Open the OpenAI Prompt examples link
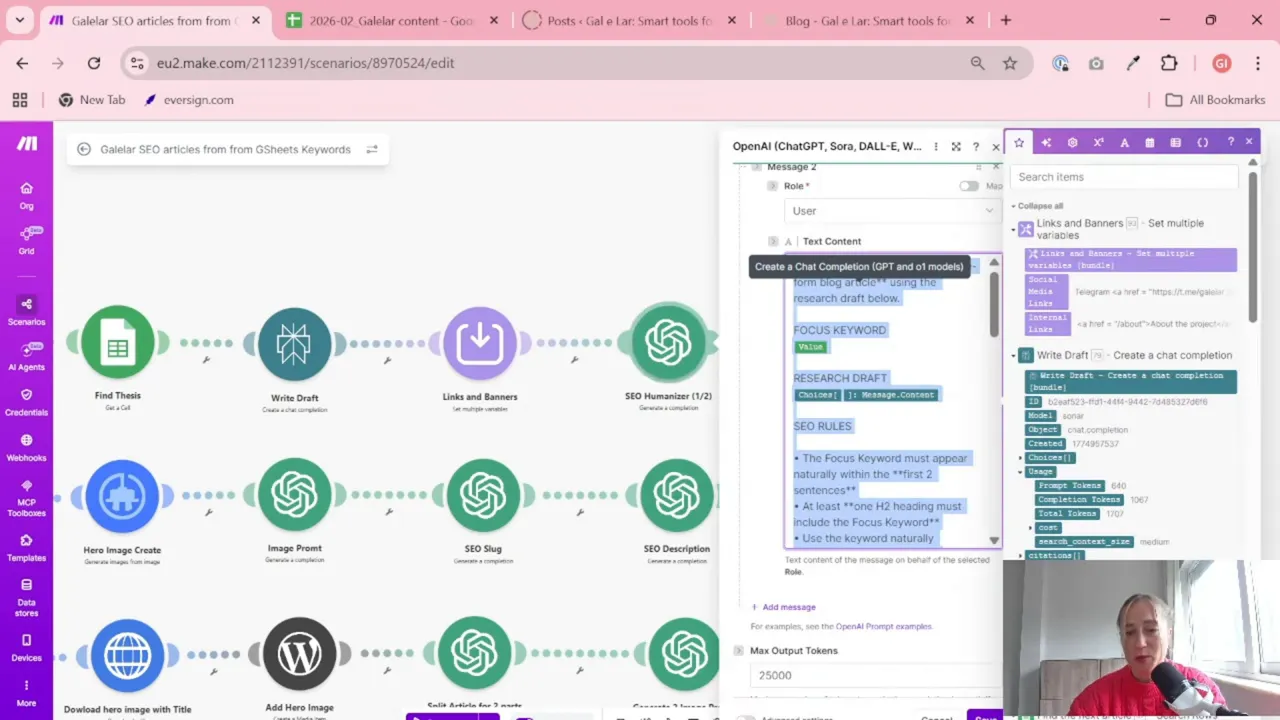This screenshot has width=1280, height=720. click(x=884, y=626)
